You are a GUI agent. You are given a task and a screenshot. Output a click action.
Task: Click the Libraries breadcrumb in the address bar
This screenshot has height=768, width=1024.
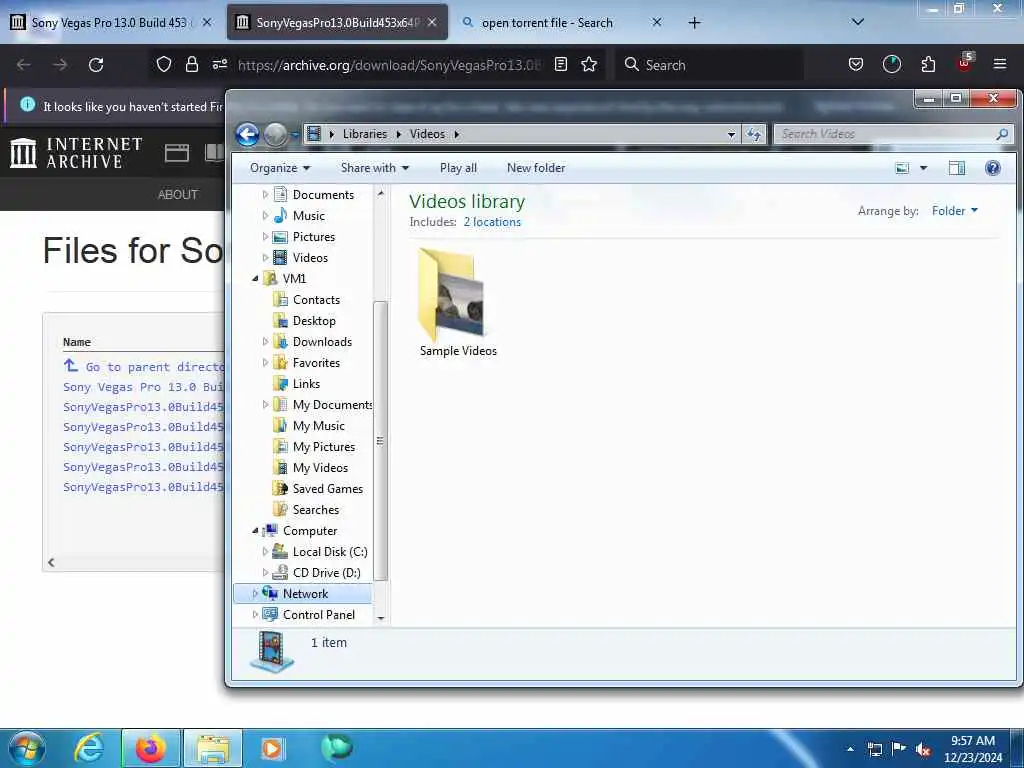coord(364,134)
